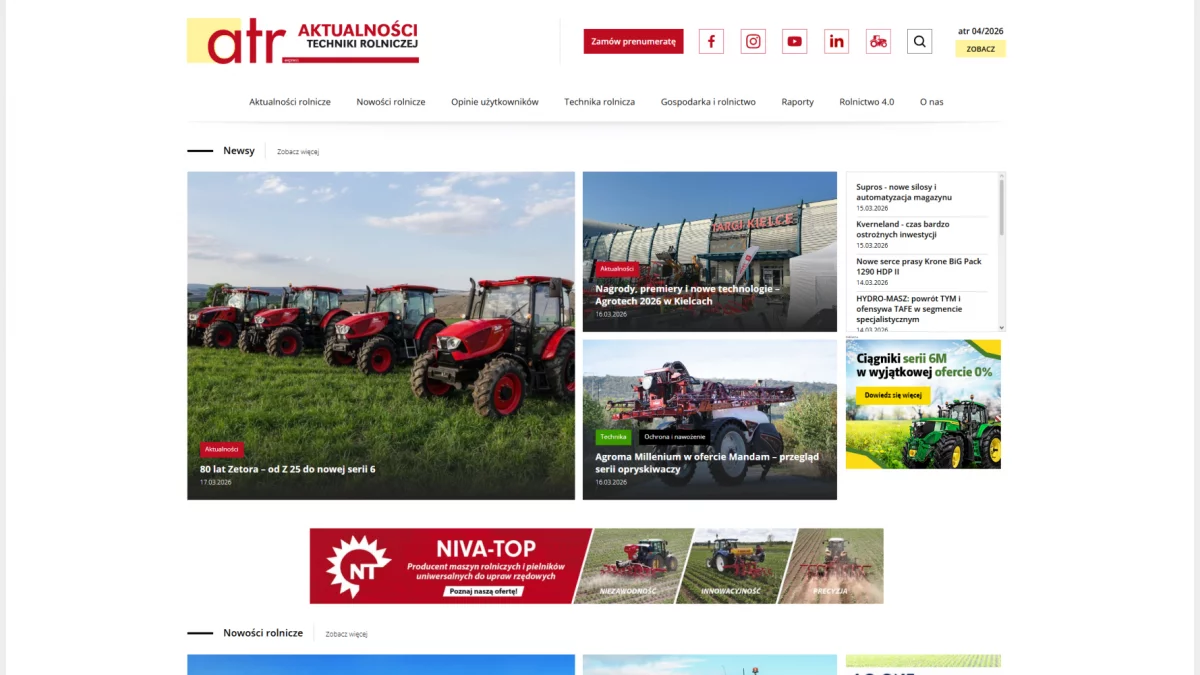Click Zobacz więcej next to Nowości rolnicze heading
This screenshot has width=1200, height=675.
tap(346, 634)
